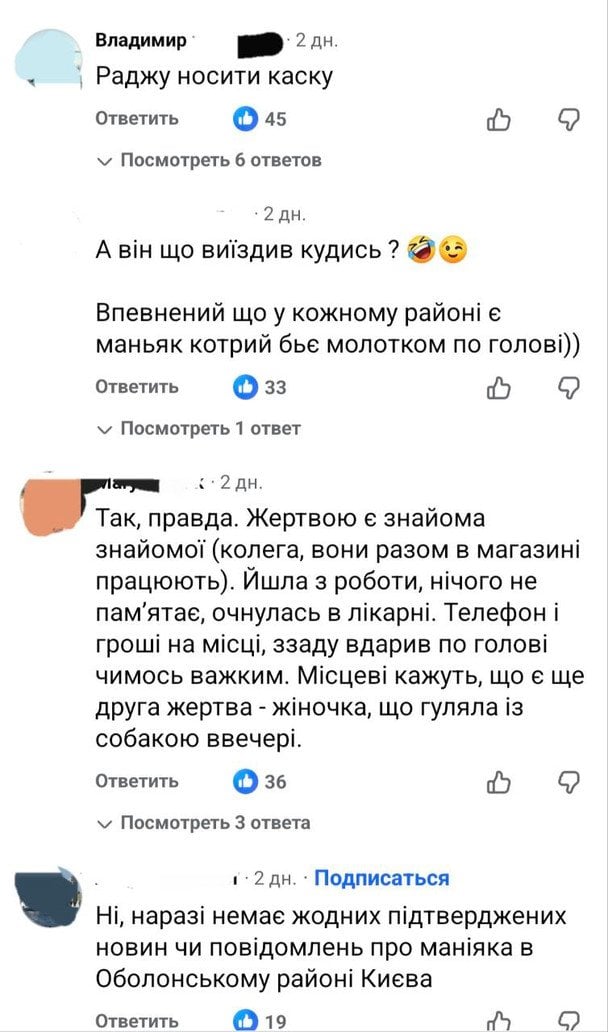Viewport: 608px width, 1032px height.
Task: Click blue like reaction badge showing 36
Action: point(245,781)
